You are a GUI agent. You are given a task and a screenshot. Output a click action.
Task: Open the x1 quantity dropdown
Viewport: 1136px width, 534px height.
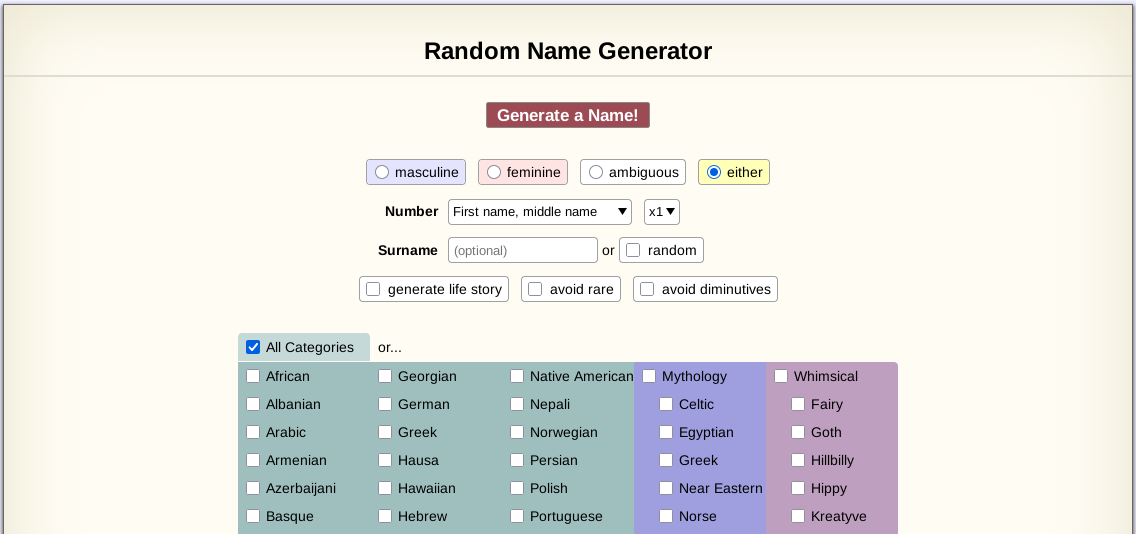pos(662,211)
